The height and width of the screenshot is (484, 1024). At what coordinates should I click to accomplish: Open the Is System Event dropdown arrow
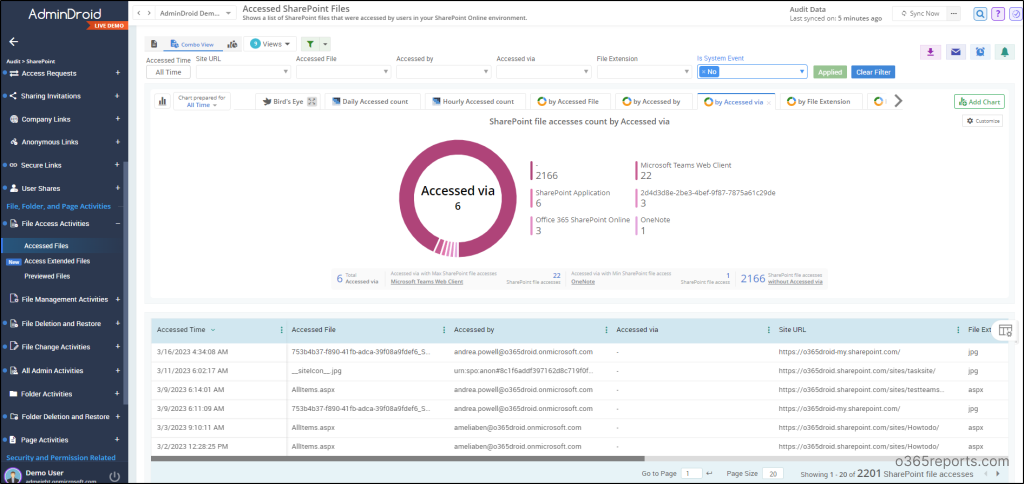click(802, 72)
